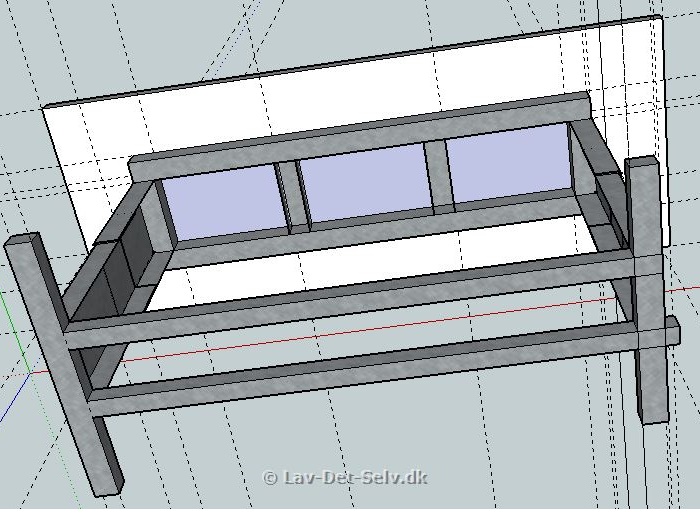
Task: Select the tall right leg post
Action: click(x=647, y=290)
